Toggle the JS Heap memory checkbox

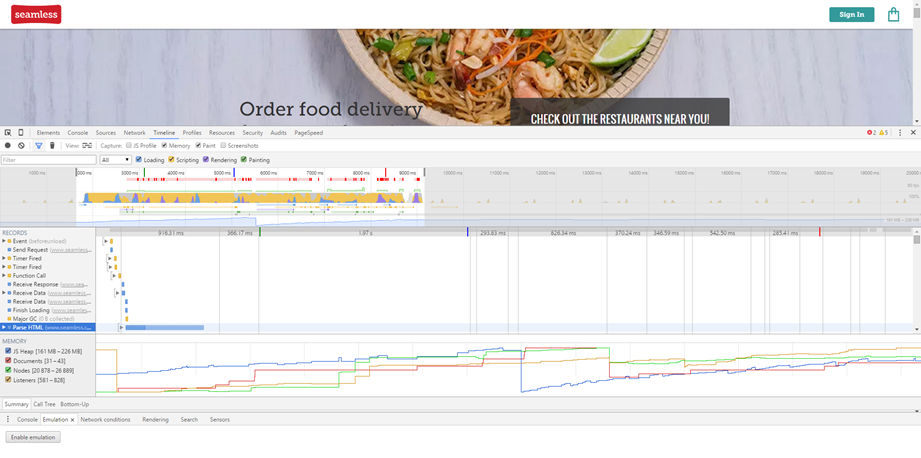(x=8, y=351)
